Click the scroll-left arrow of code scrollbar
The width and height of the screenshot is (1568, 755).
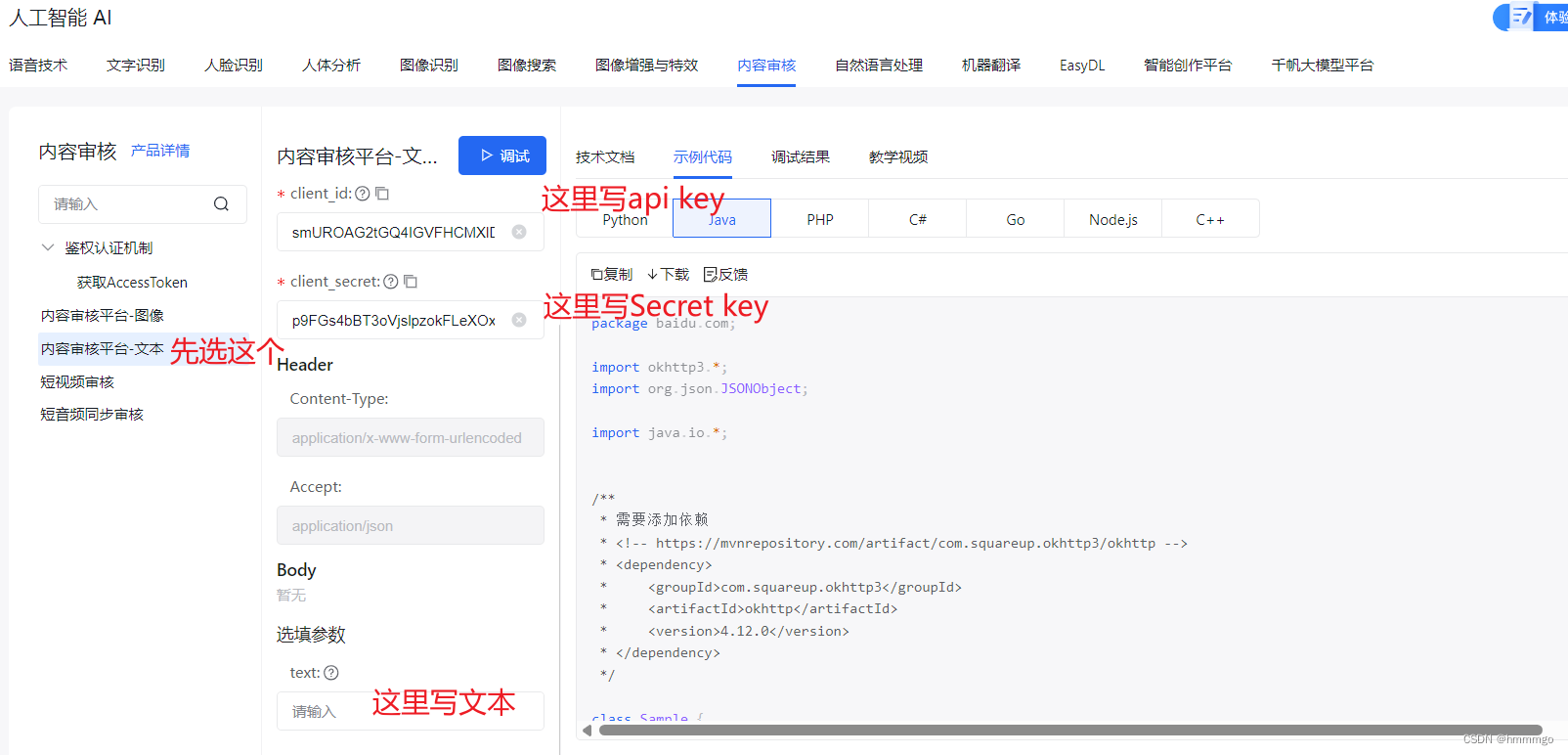point(587,731)
